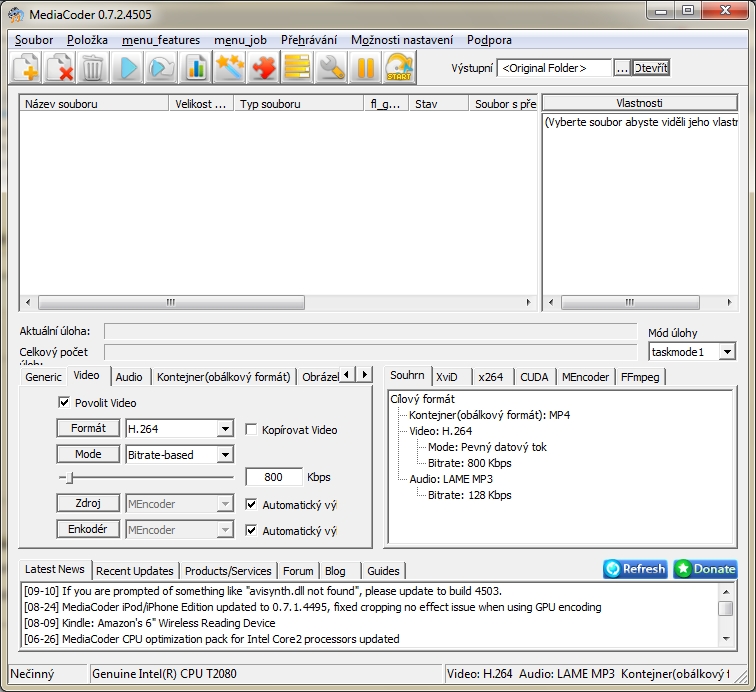Toggle Automatický checkbox next to Enkodér
The height and width of the screenshot is (692, 756).
coord(251,530)
